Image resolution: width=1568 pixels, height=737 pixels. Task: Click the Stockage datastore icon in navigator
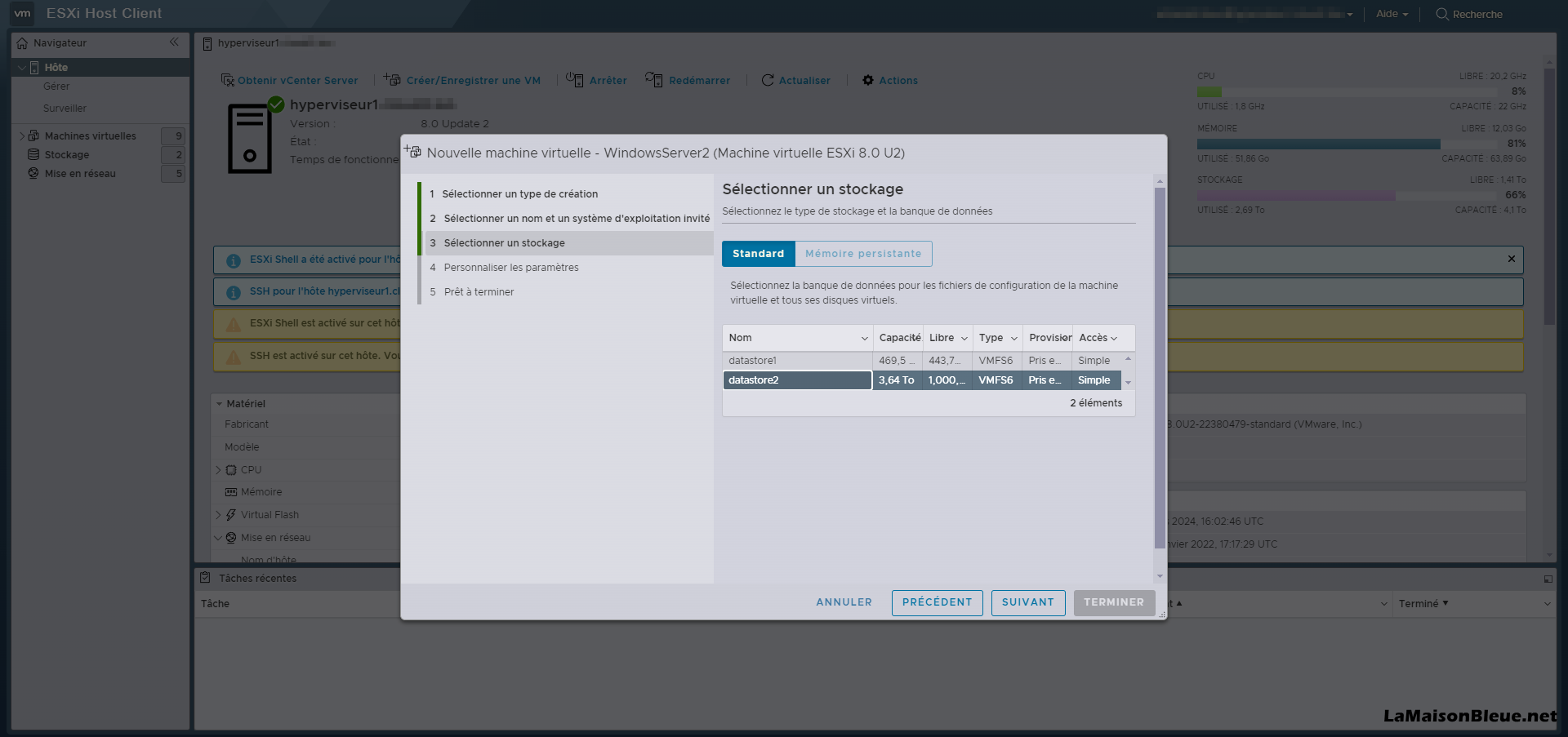[x=33, y=154]
